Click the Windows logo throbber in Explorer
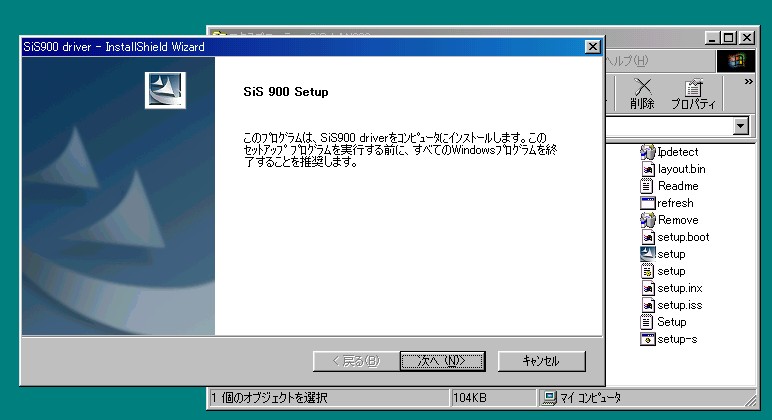Image resolution: width=772 pixels, height=420 pixels. 736,61
